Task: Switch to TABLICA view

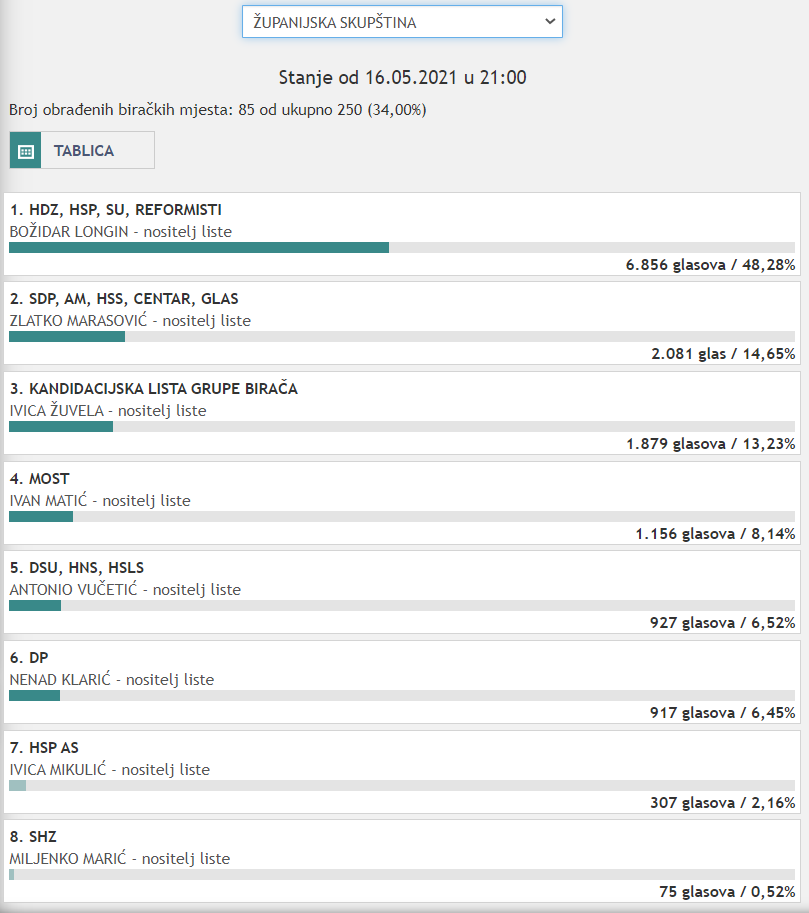Action: 84,151
